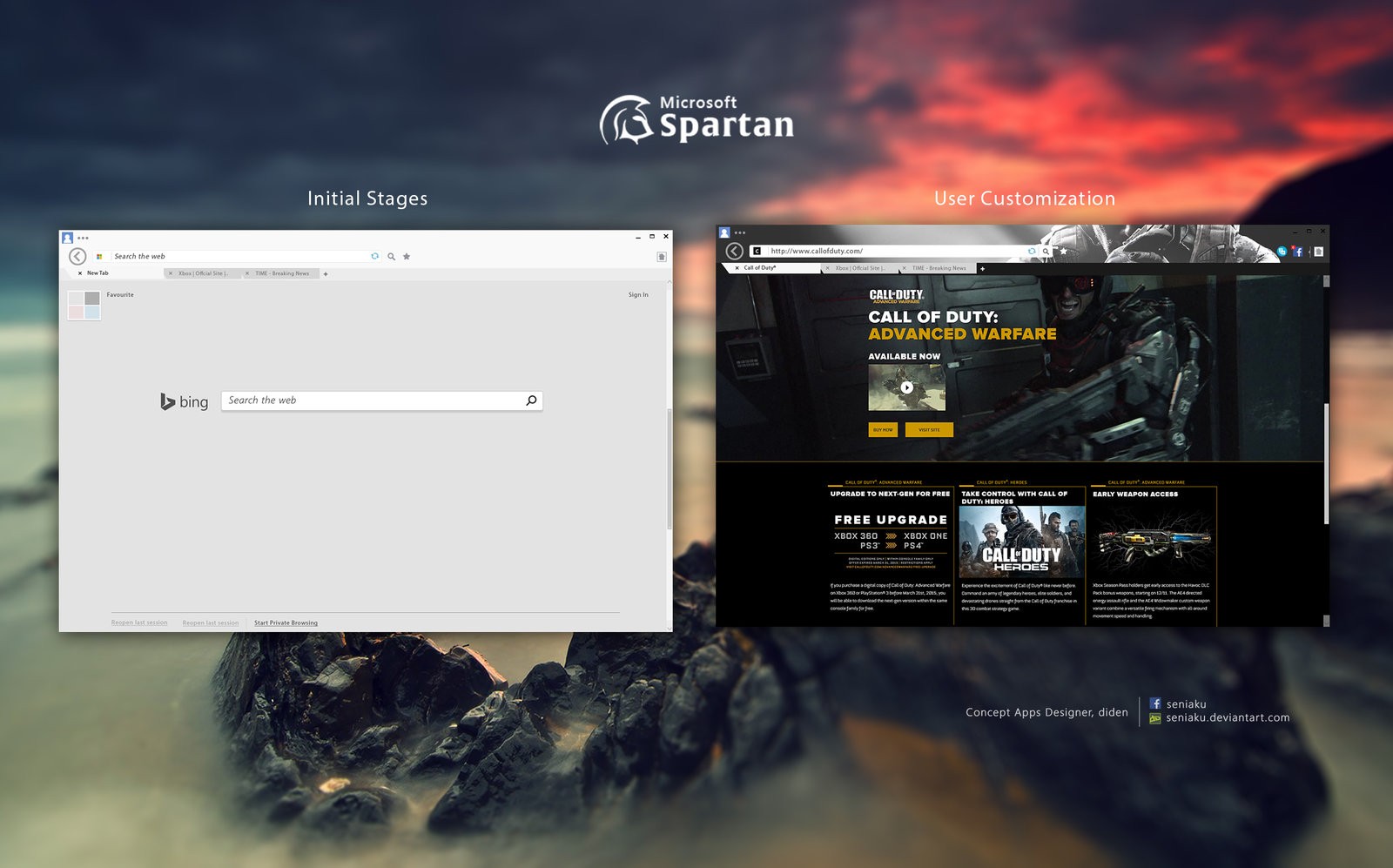Image resolution: width=1393 pixels, height=868 pixels.
Task: Click the seniaku.deviantart.com text
Action: (x=1228, y=717)
